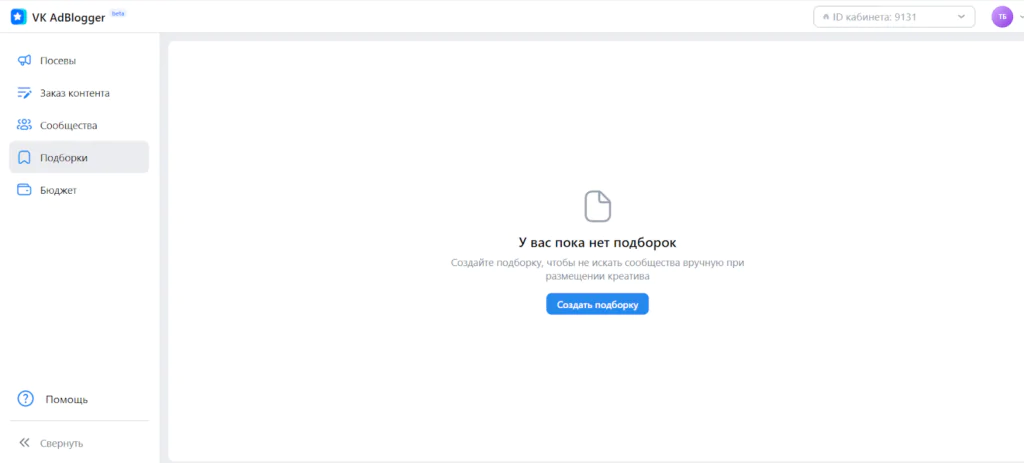Go to the Сообщества section
This screenshot has height=463, width=1024.
pos(79,125)
